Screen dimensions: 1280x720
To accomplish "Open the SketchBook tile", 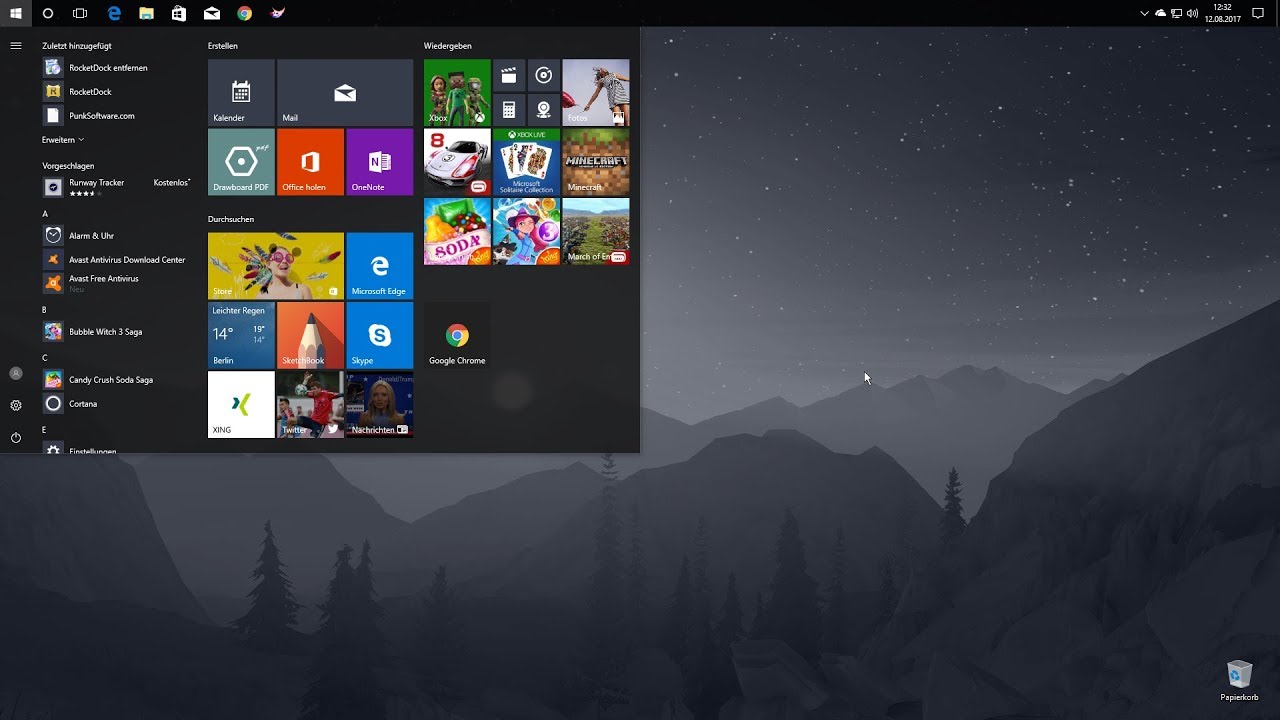I will 310,335.
